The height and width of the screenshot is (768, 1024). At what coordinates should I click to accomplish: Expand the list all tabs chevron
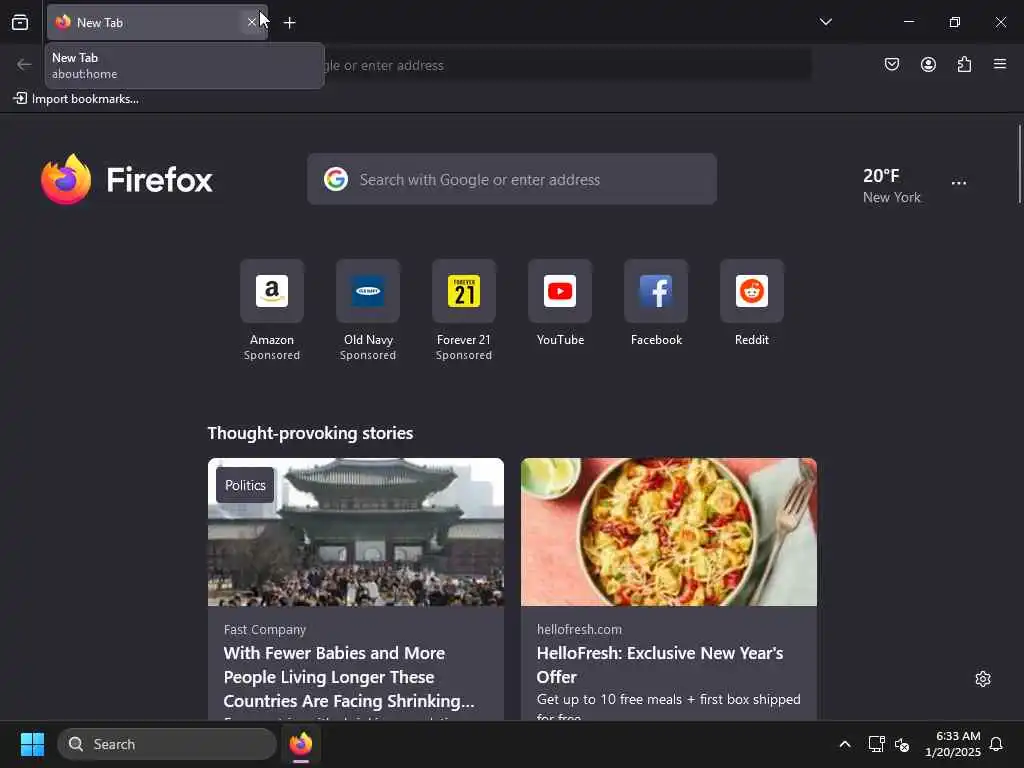click(x=825, y=22)
